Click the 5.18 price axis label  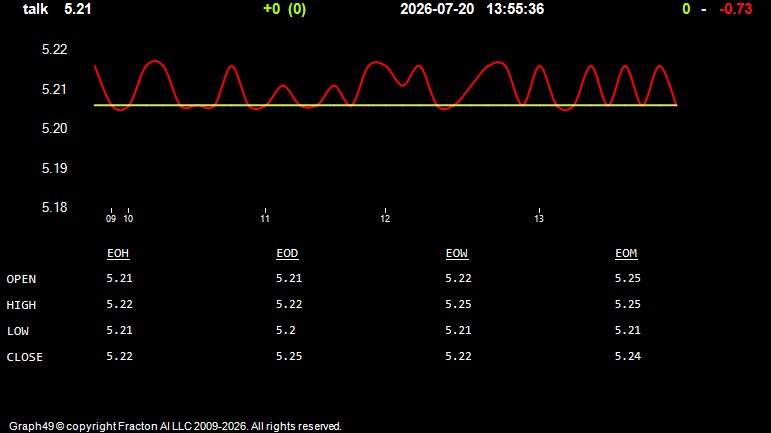click(x=55, y=207)
